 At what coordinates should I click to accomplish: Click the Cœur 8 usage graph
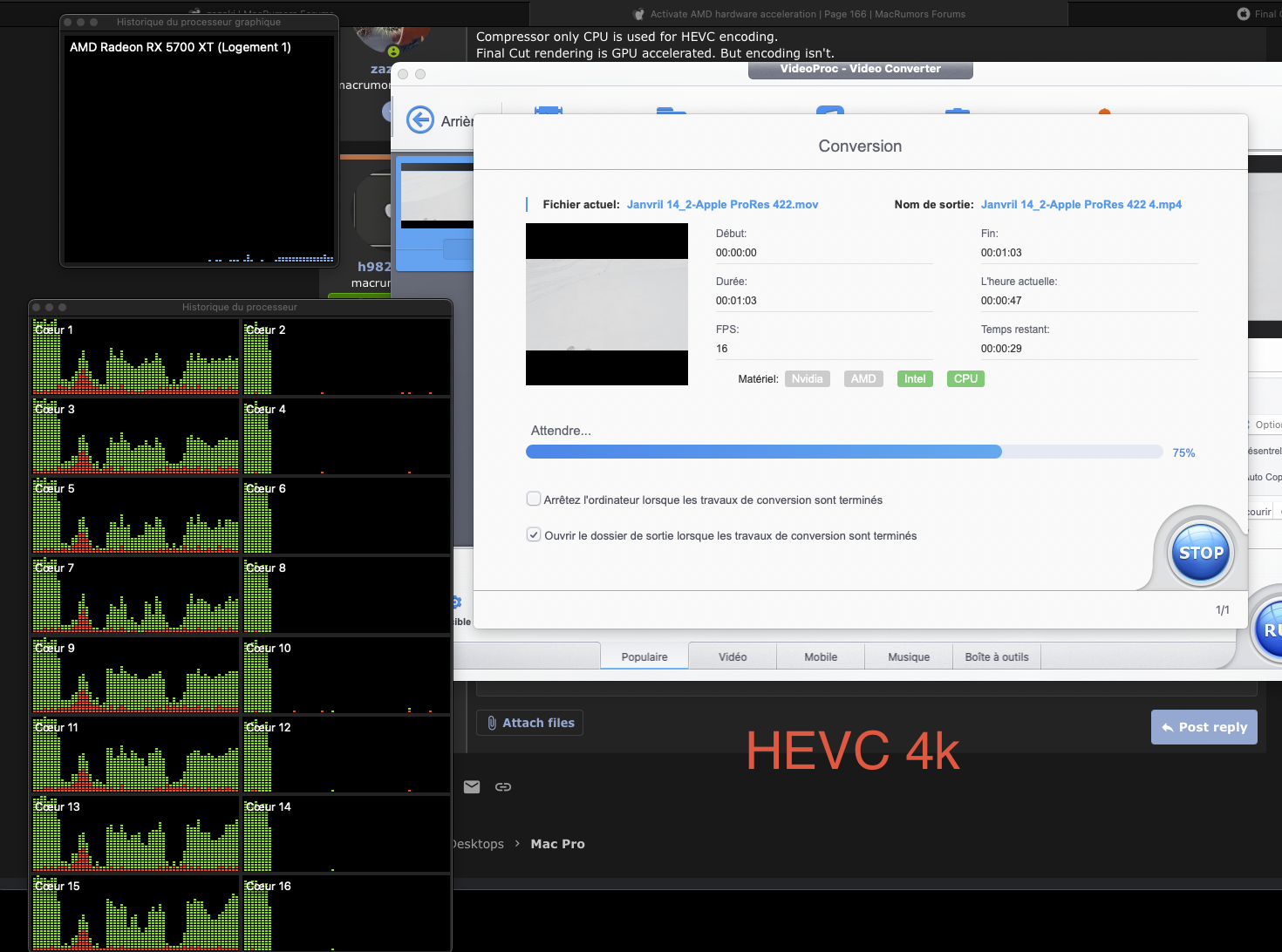tap(346, 595)
